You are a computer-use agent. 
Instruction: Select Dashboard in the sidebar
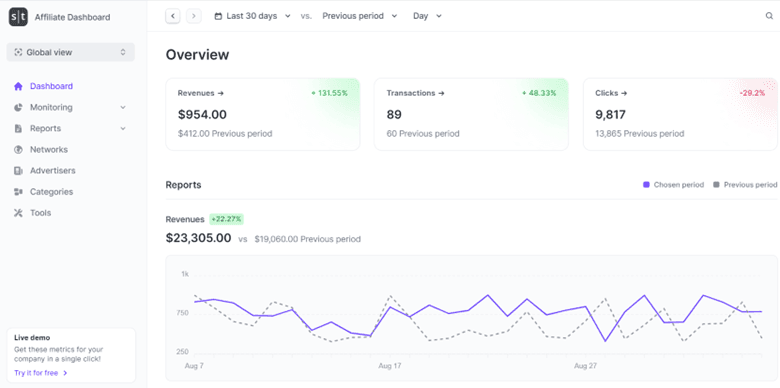[x=51, y=86]
